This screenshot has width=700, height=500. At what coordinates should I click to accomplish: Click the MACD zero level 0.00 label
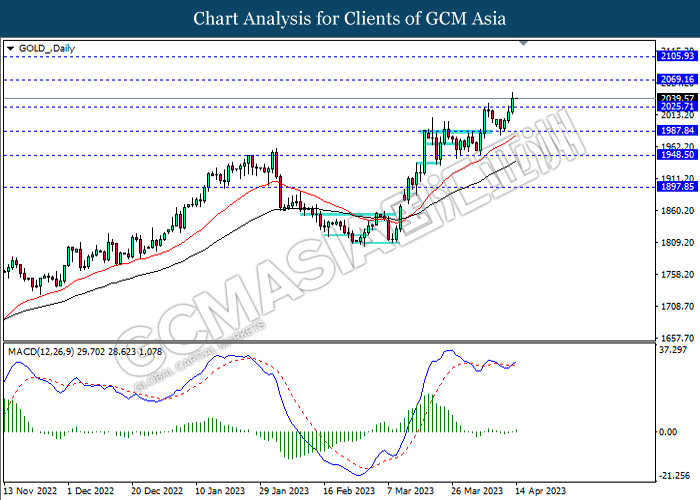coord(668,432)
